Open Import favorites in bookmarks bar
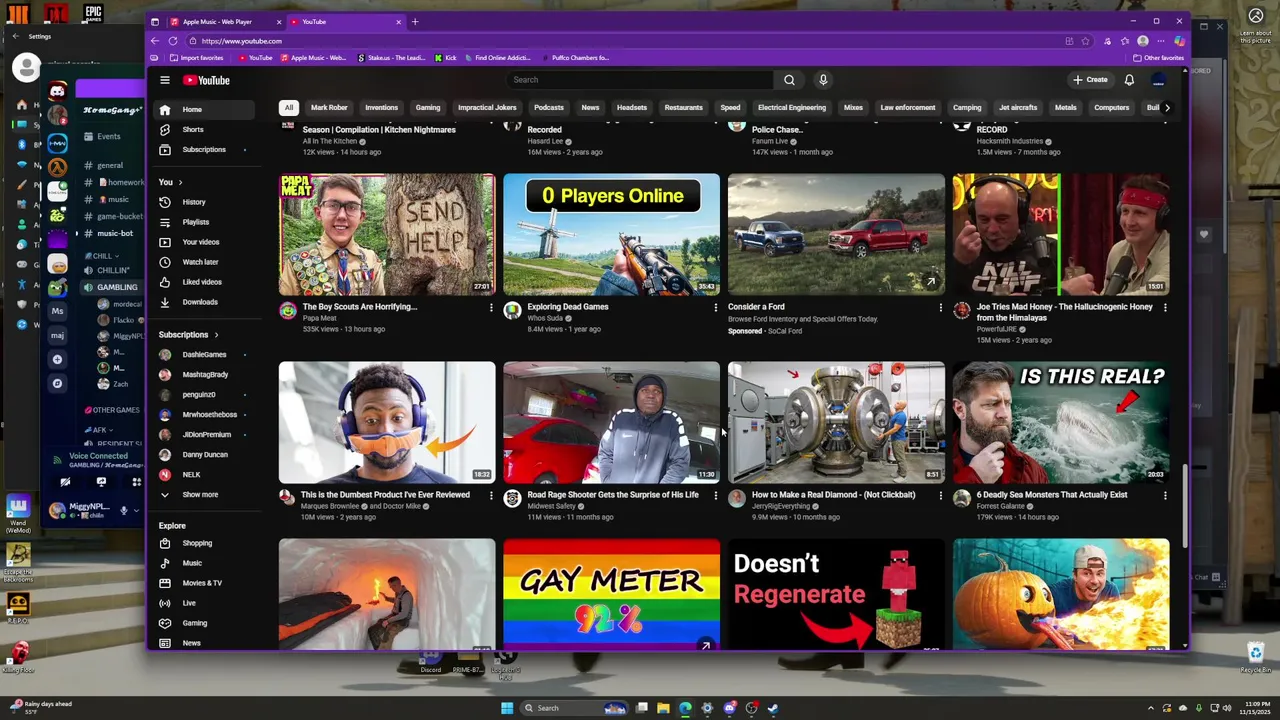 [196, 58]
